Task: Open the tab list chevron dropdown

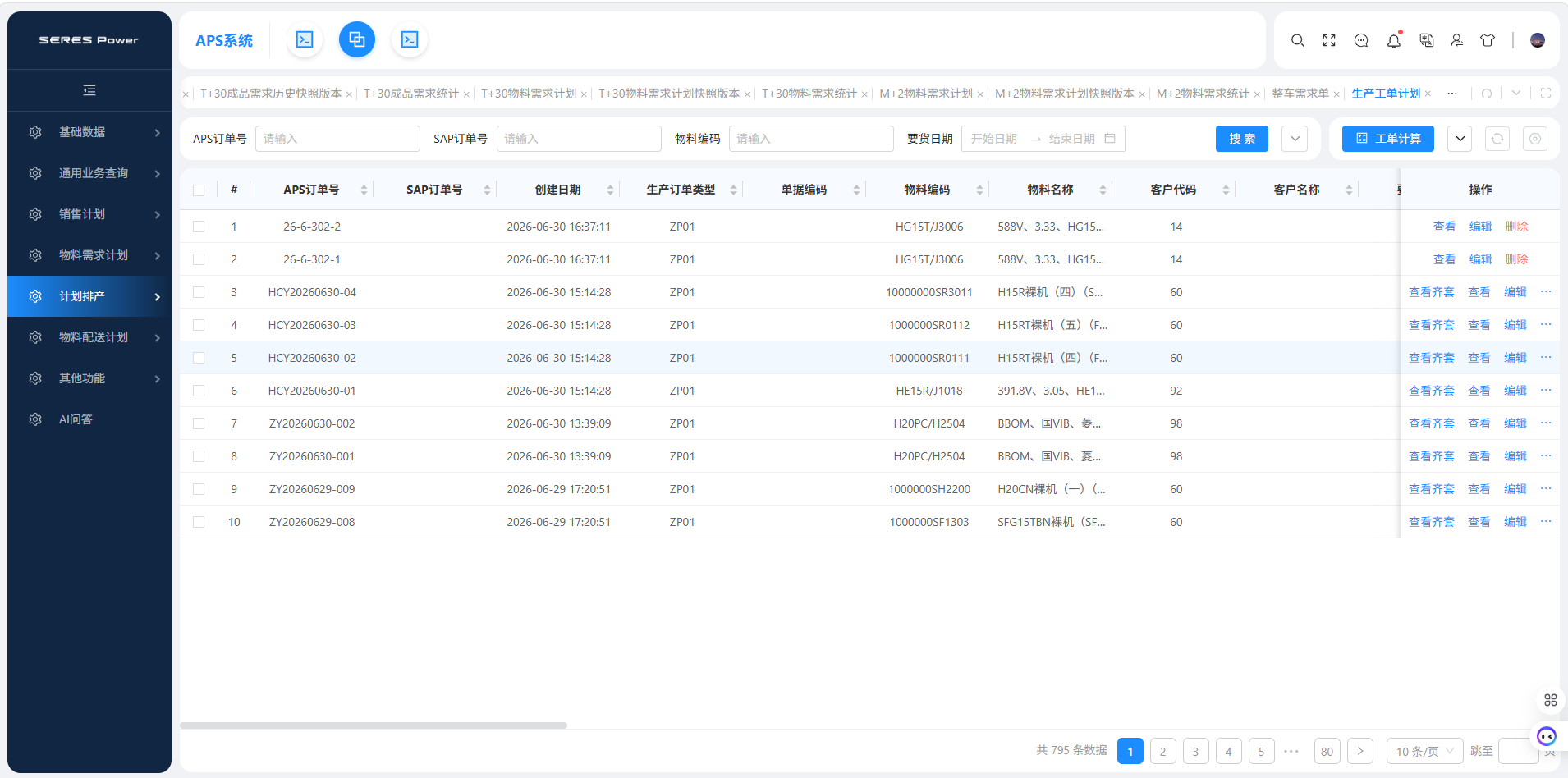Action: pyautogui.click(x=1516, y=94)
